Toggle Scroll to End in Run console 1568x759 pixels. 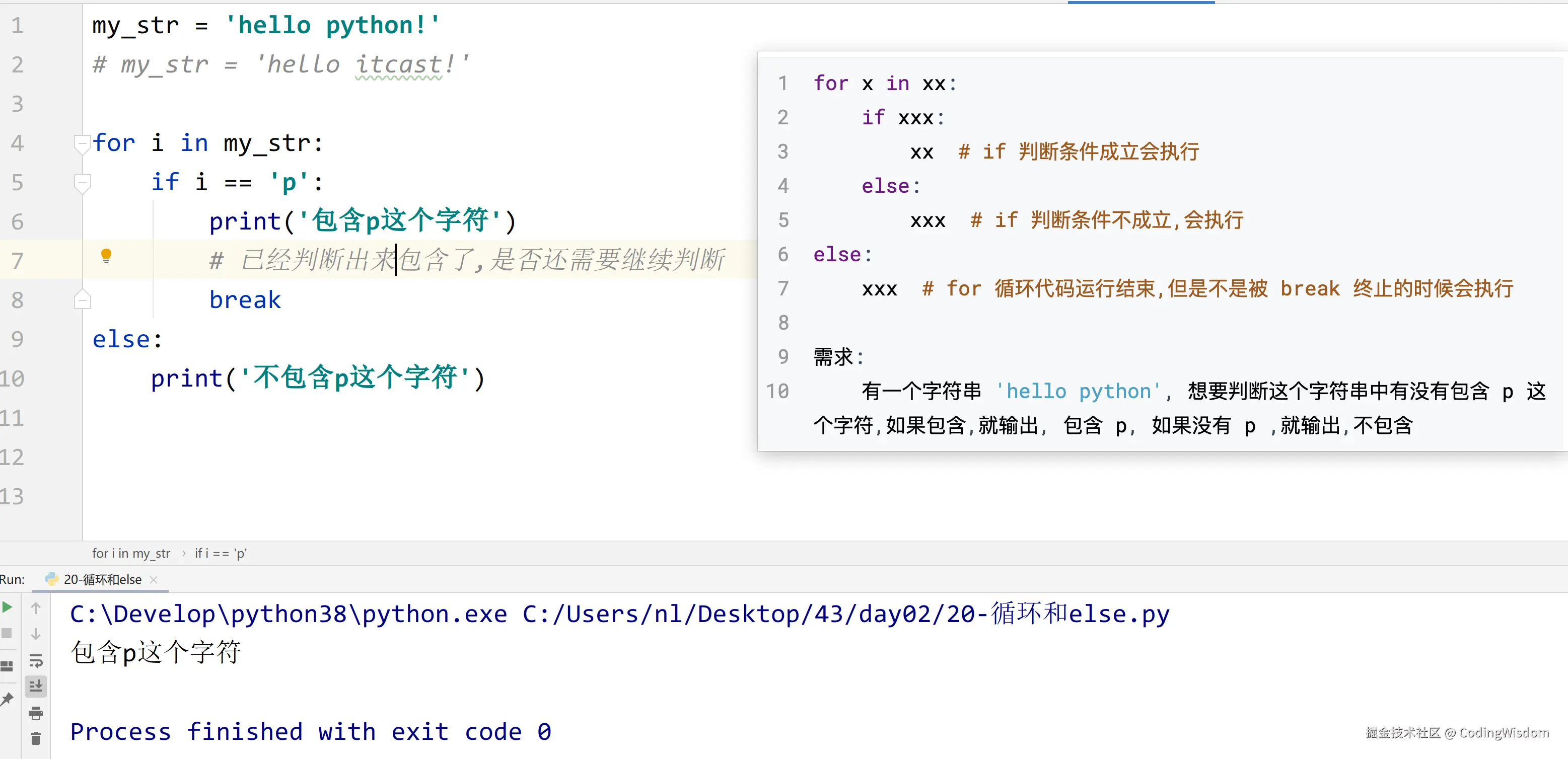click(36, 686)
